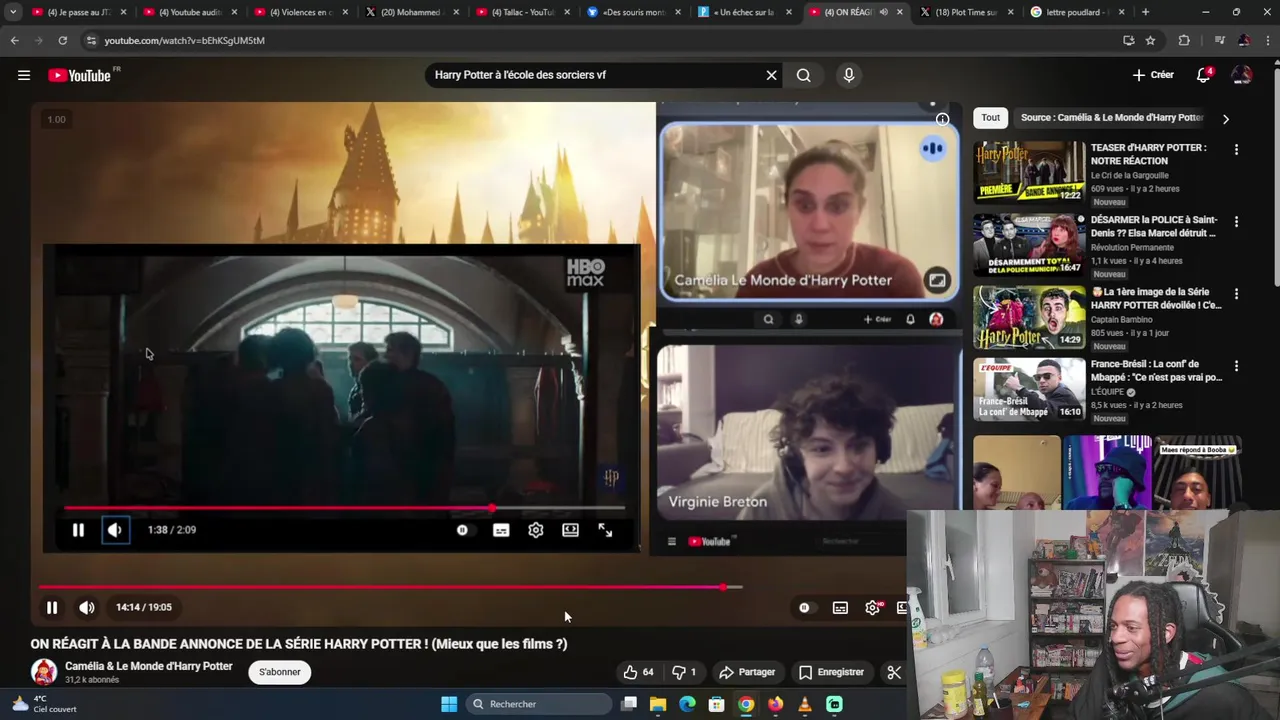Reload the page

coord(62,40)
